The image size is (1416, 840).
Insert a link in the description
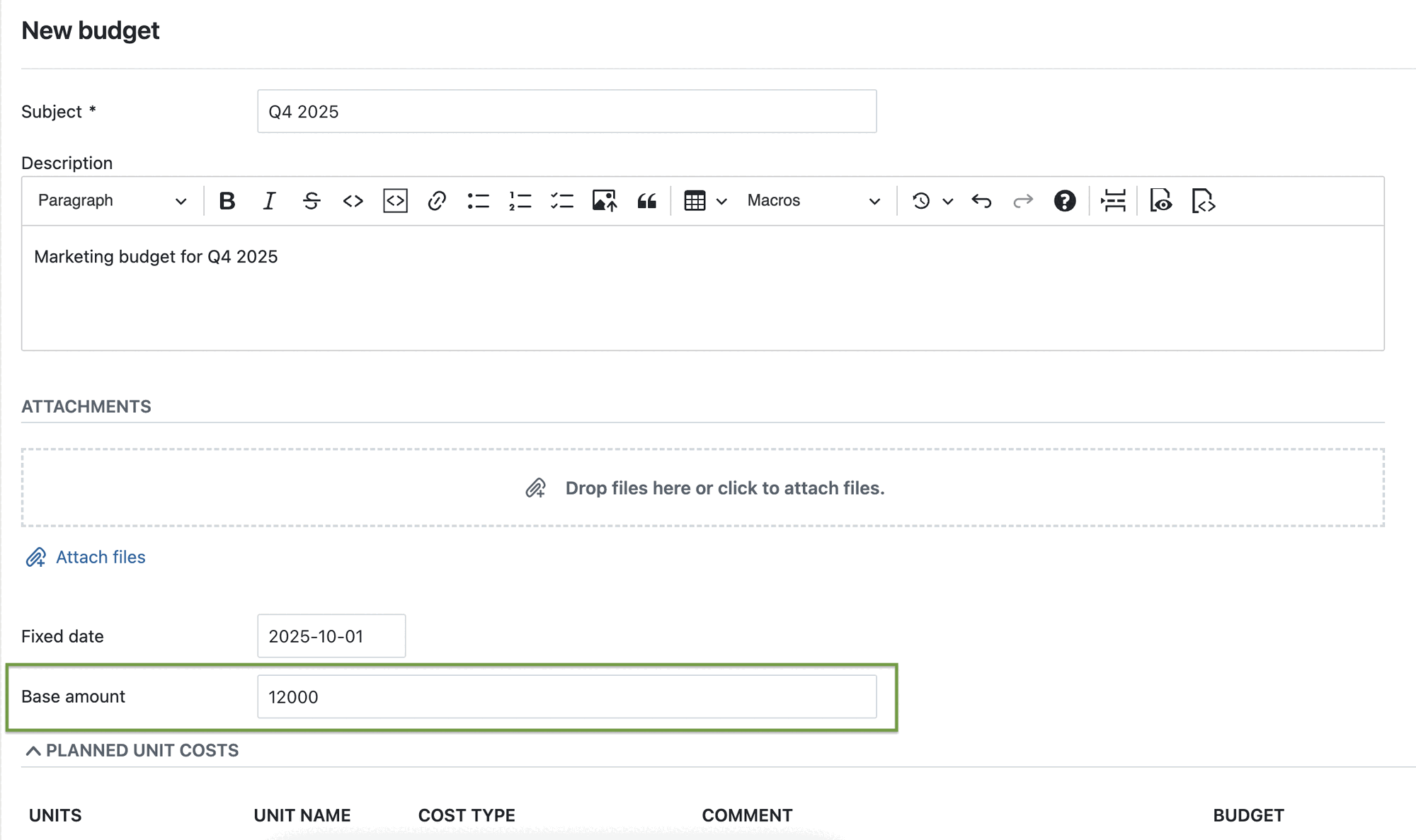(437, 200)
